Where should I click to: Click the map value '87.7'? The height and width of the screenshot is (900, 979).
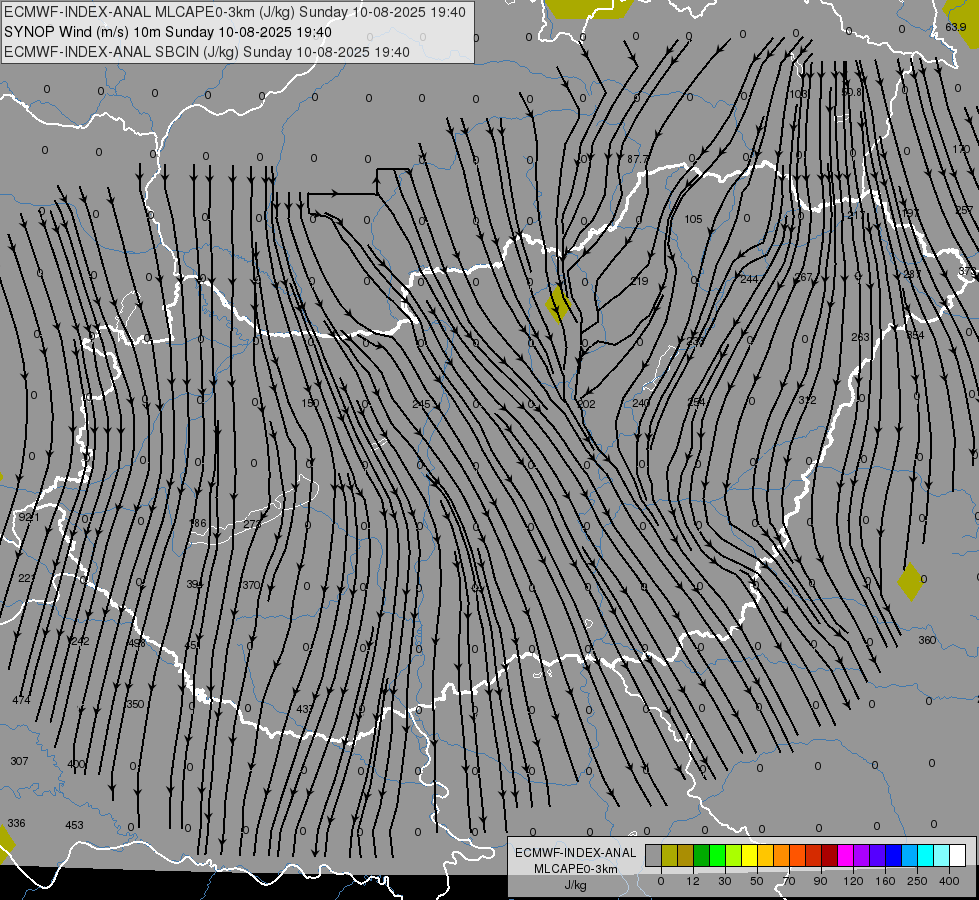(x=637, y=159)
